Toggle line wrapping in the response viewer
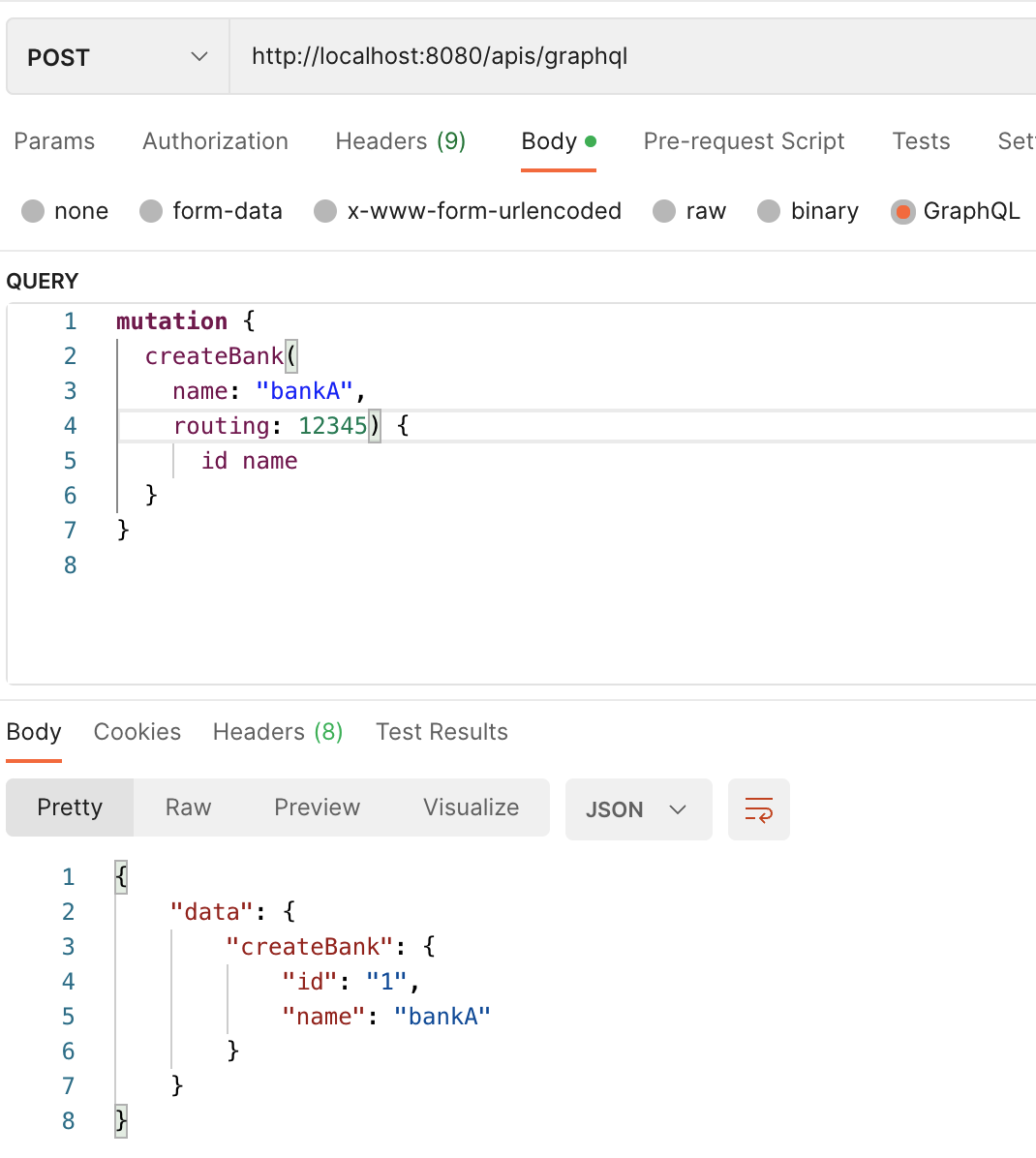 (759, 809)
